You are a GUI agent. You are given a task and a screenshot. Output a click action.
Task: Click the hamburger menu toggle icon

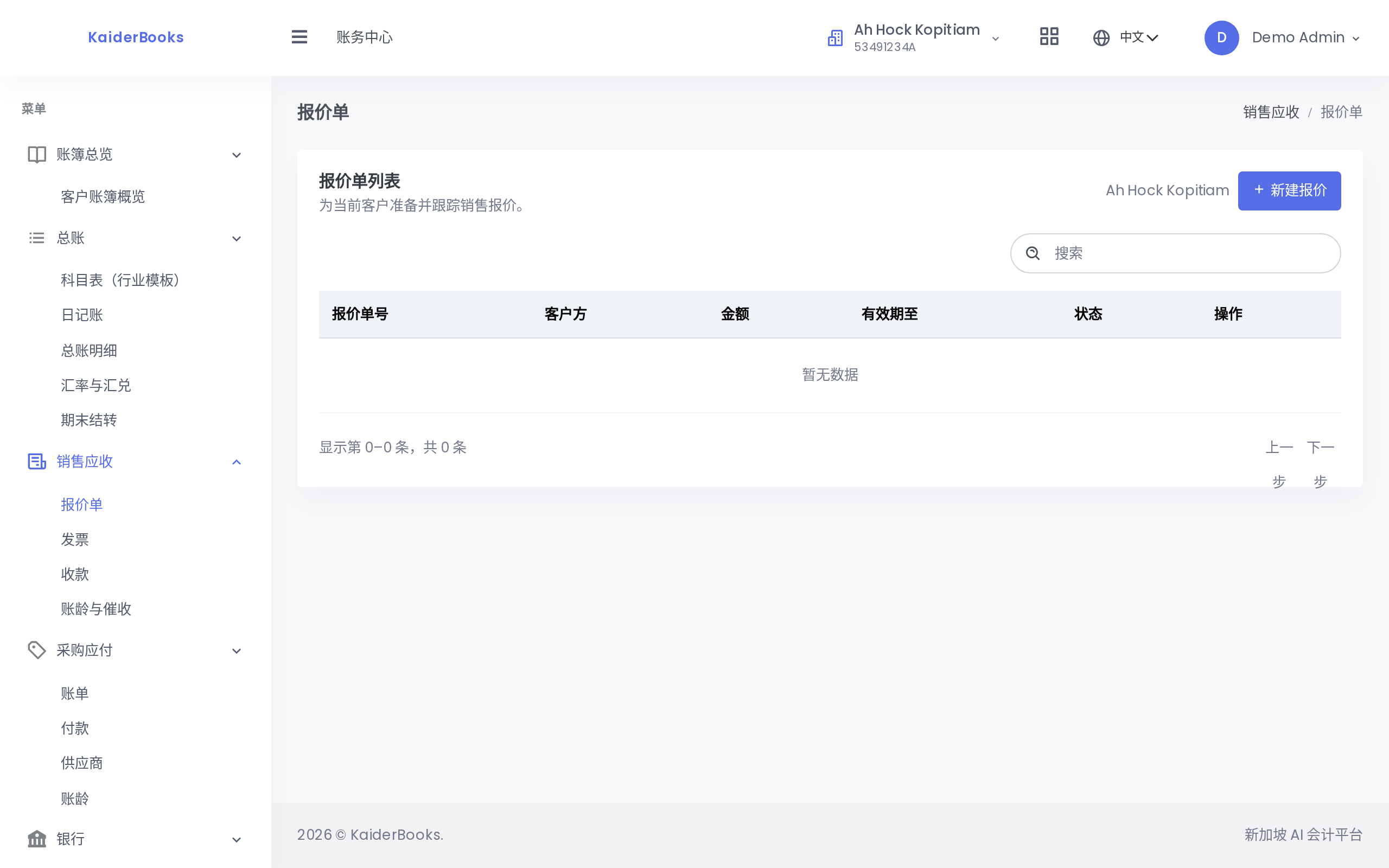[x=299, y=37]
